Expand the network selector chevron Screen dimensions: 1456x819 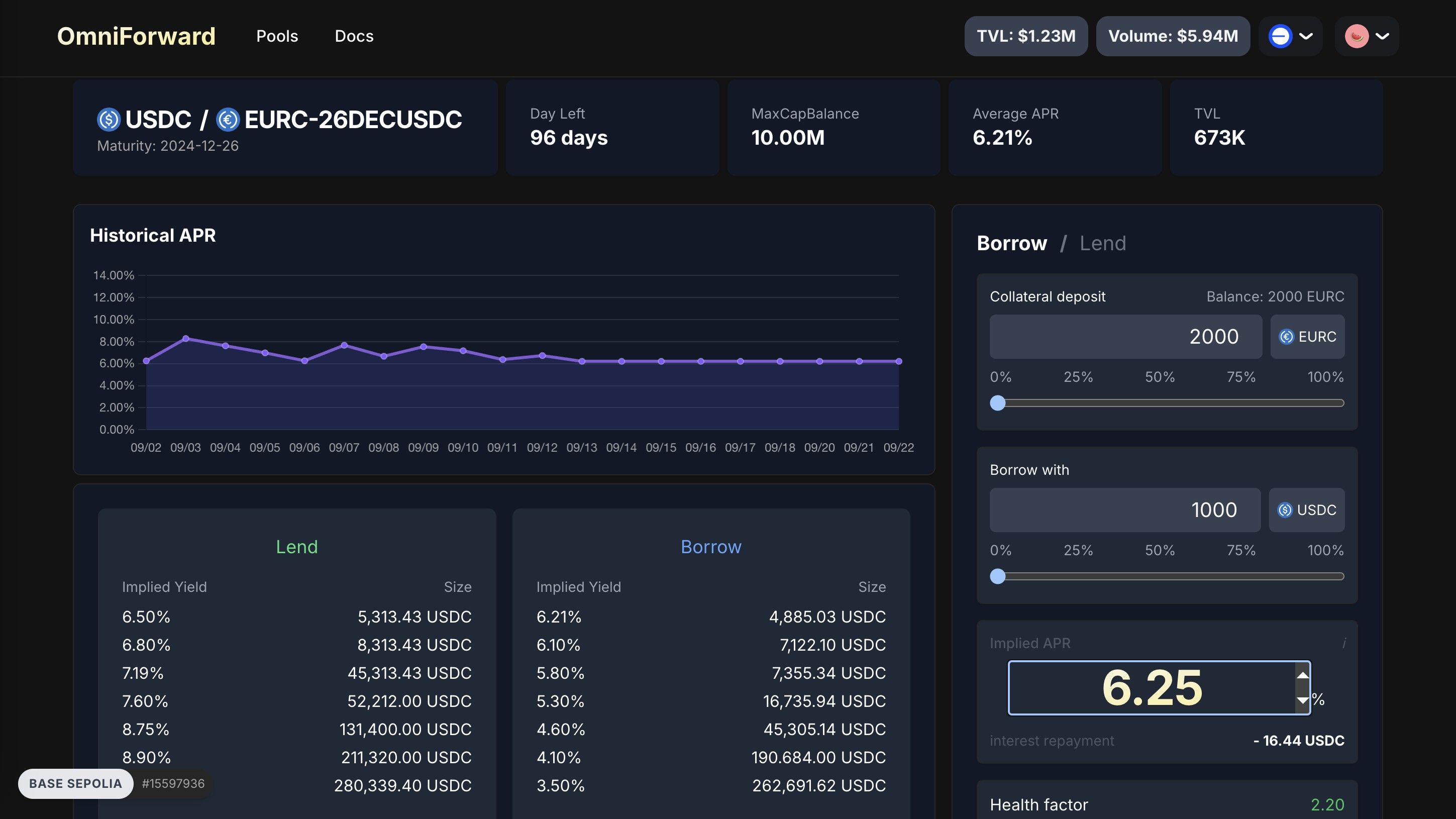1306,36
